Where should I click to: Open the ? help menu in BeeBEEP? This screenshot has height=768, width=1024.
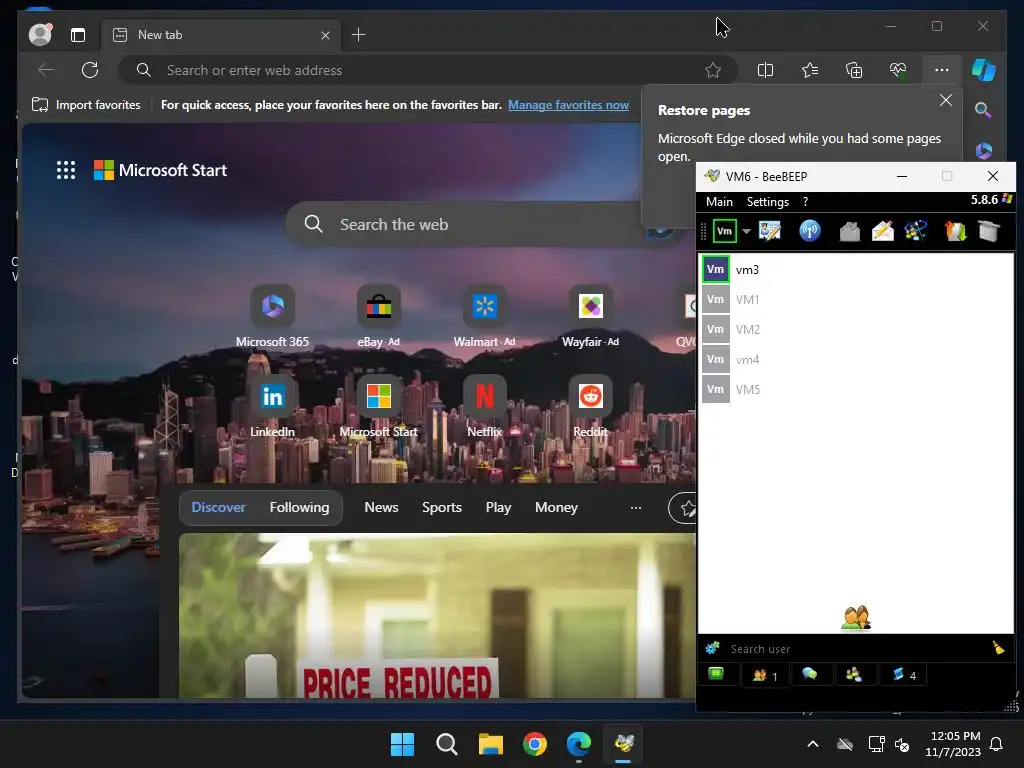(805, 202)
